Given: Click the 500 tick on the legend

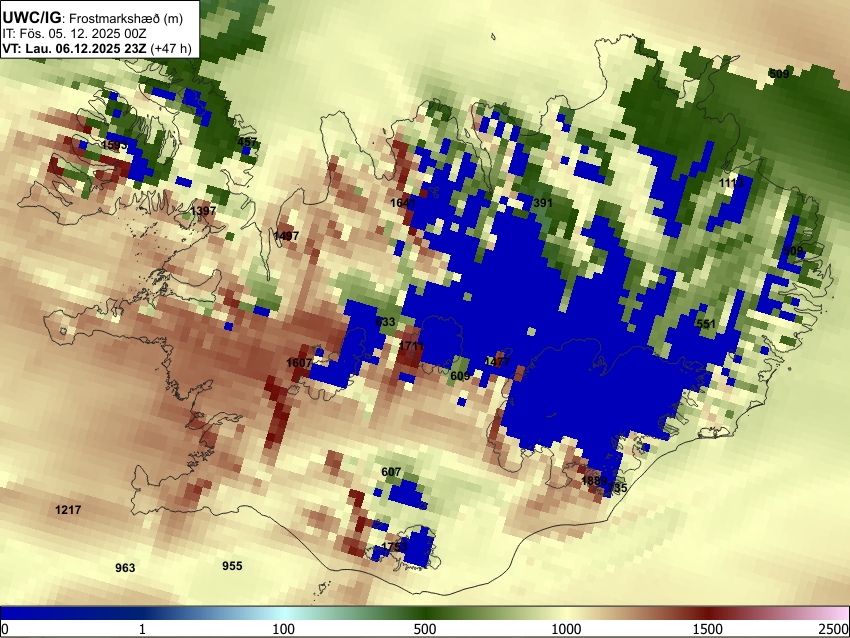Looking at the screenshot, I should point(425,629).
